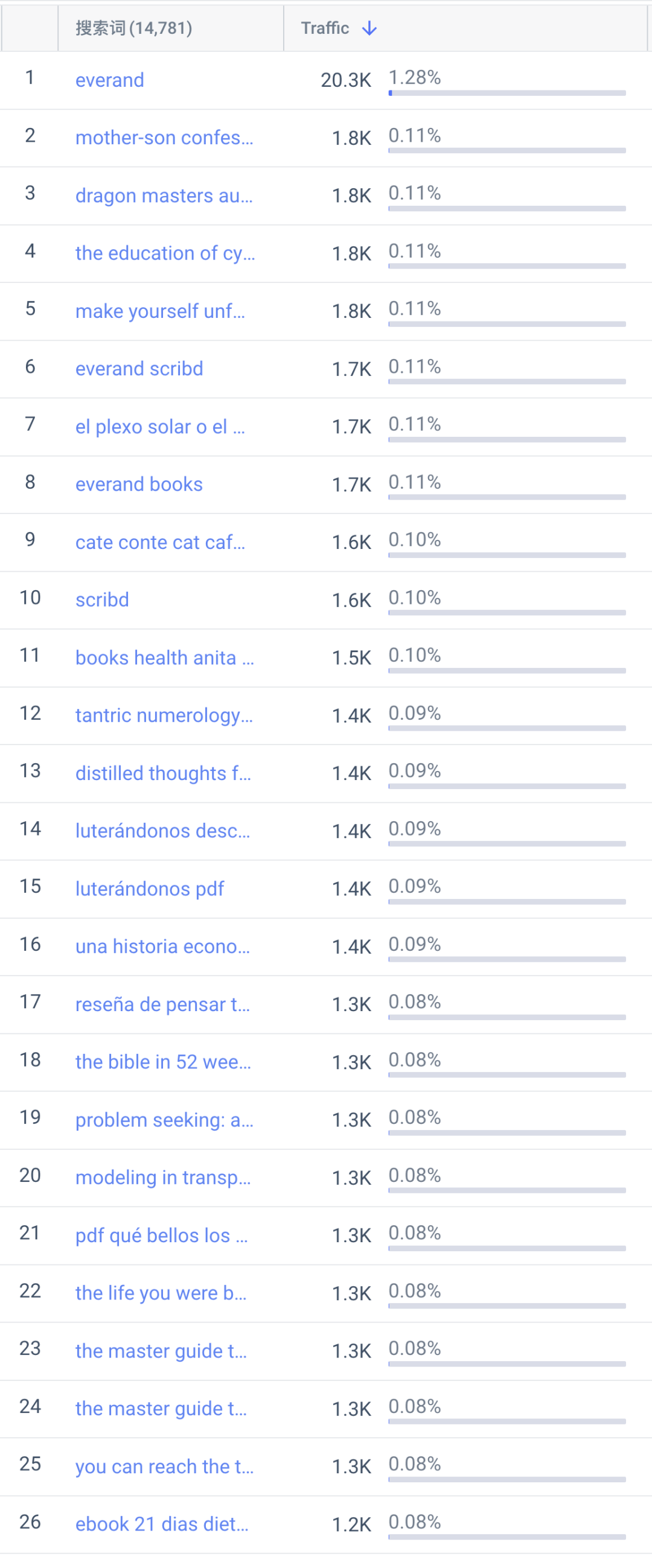The height and width of the screenshot is (1568, 652).
Task: Open the "everand" keyword link
Action: 110,80
